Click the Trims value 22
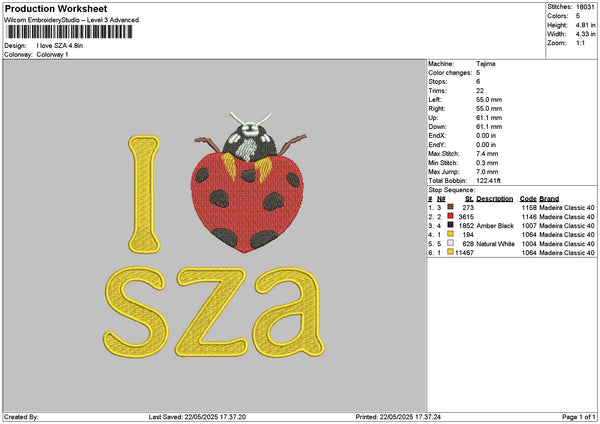Viewport: 600px width, 424px height. pyautogui.click(x=480, y=91)
